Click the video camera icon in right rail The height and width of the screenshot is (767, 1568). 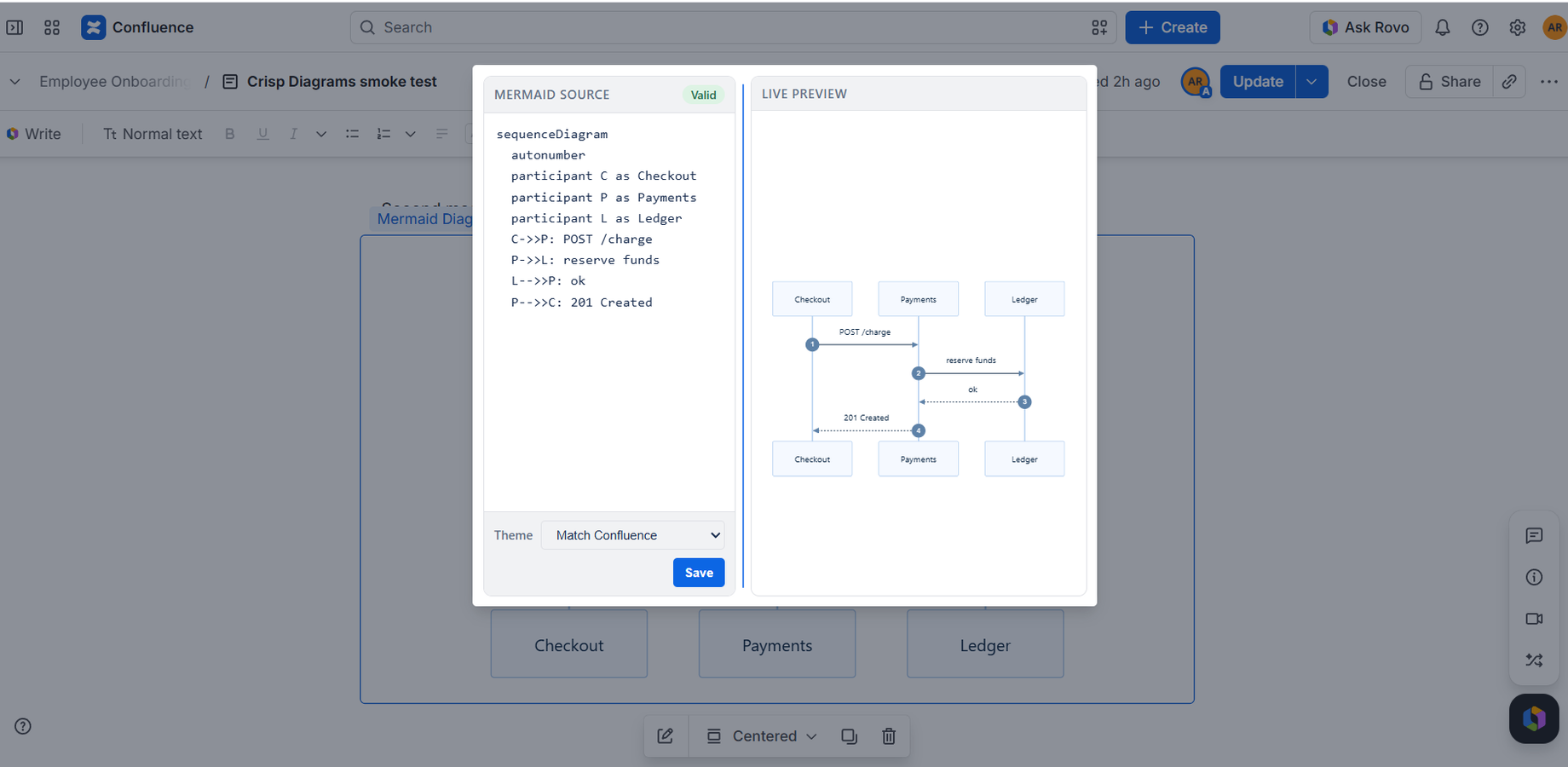coord(1534,619)
